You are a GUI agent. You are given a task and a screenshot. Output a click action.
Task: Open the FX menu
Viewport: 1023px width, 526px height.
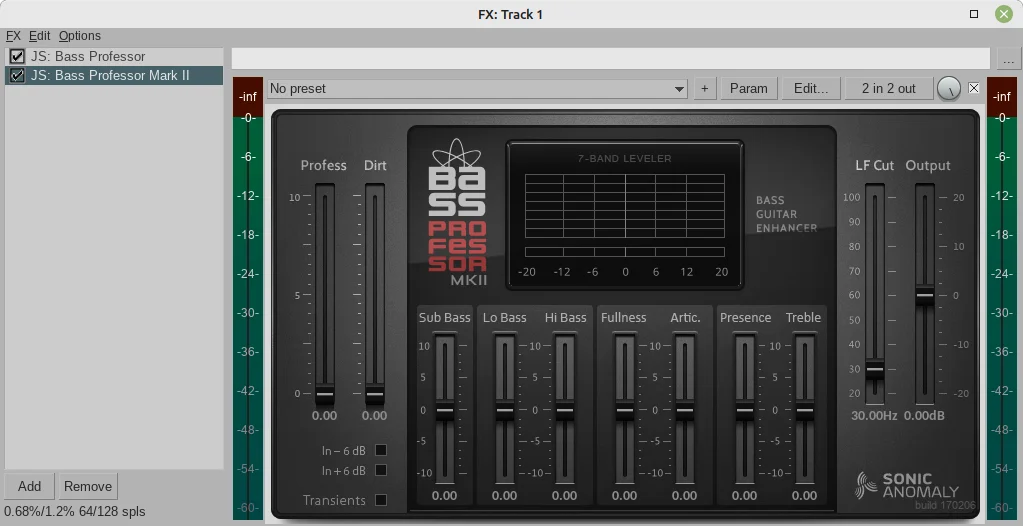[13, 36]
